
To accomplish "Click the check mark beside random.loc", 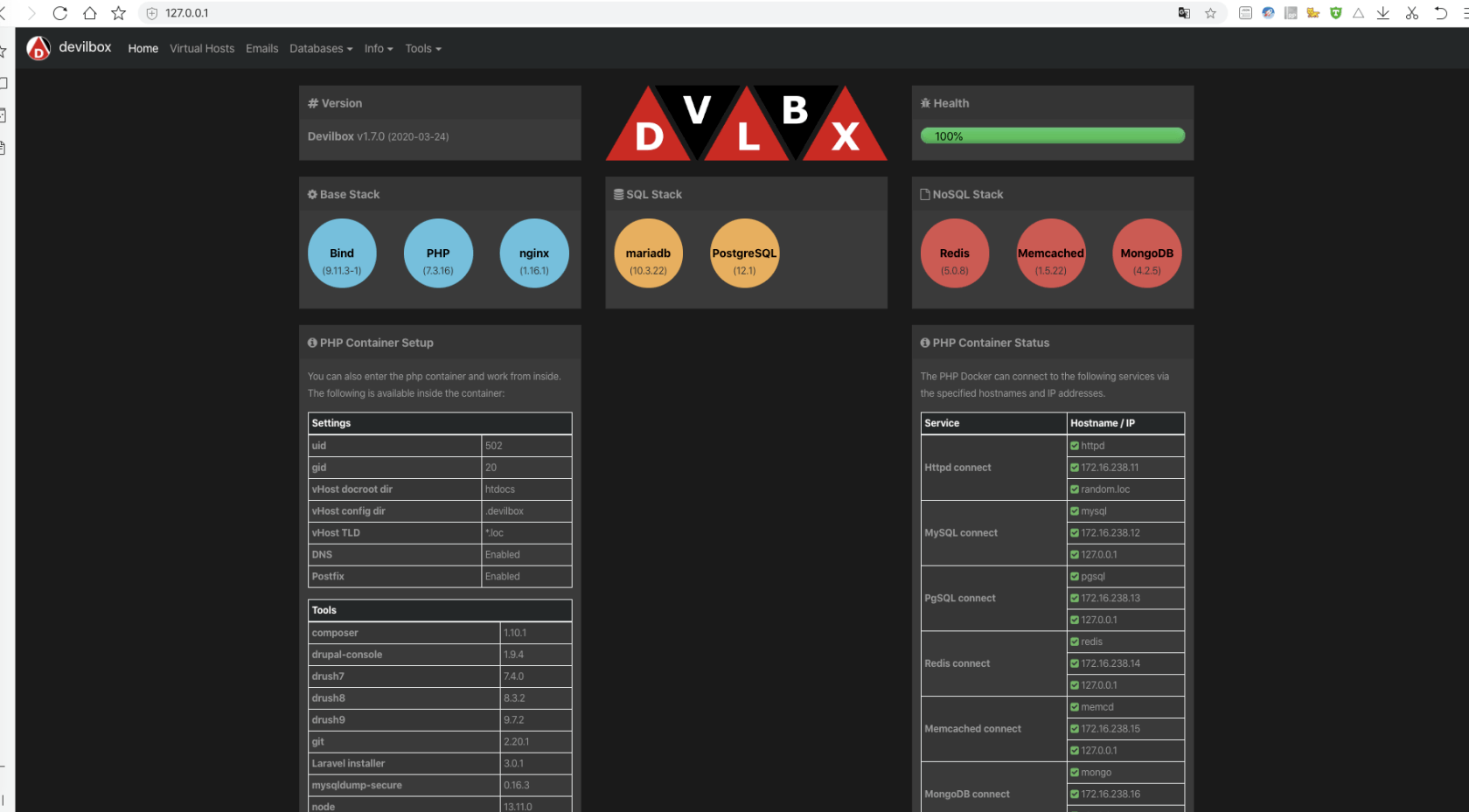I will pos(1075,489).
